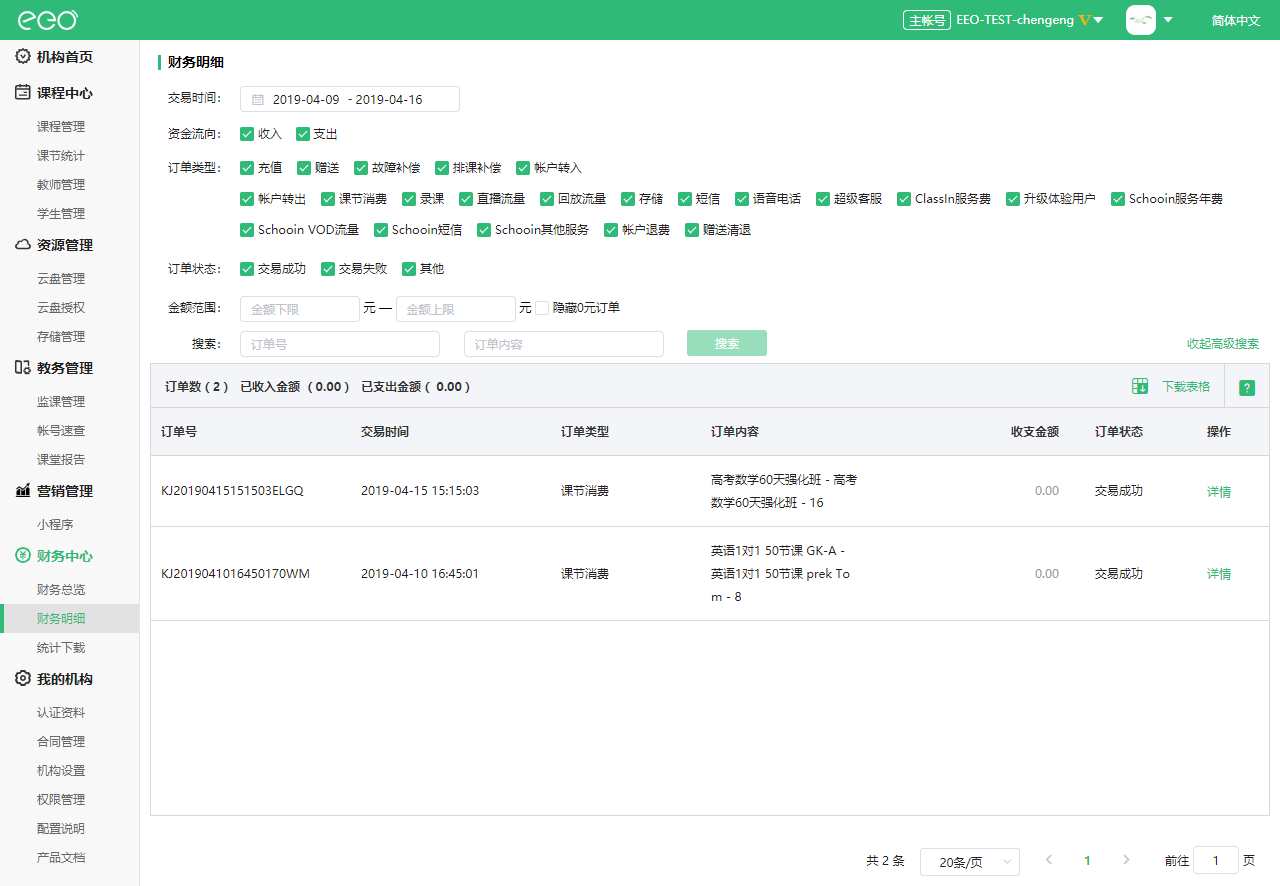Screen dimensions: 1280x886
Task: Click the 主帐号 badge in header
Action: coord(926,20)
